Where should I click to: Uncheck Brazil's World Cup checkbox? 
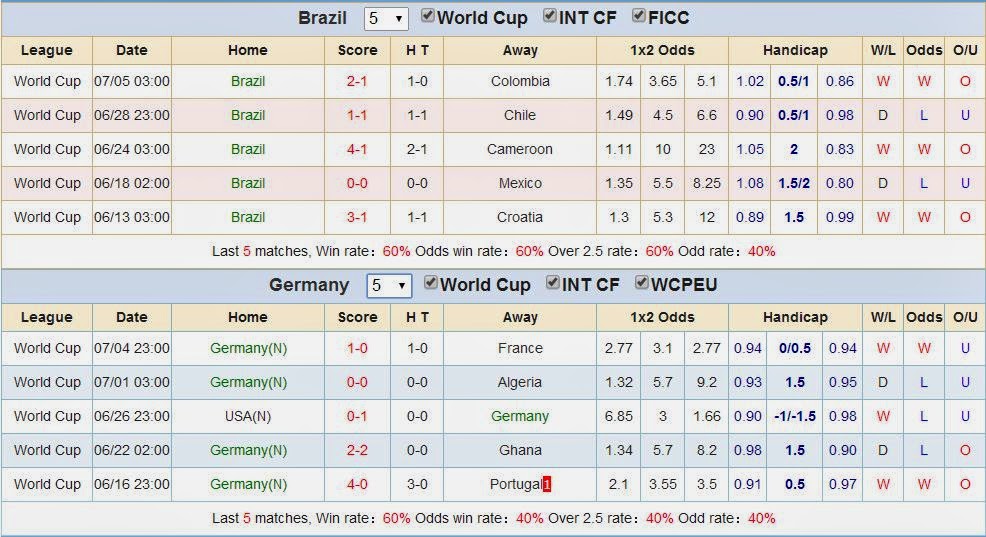click(x=428, y=16)
